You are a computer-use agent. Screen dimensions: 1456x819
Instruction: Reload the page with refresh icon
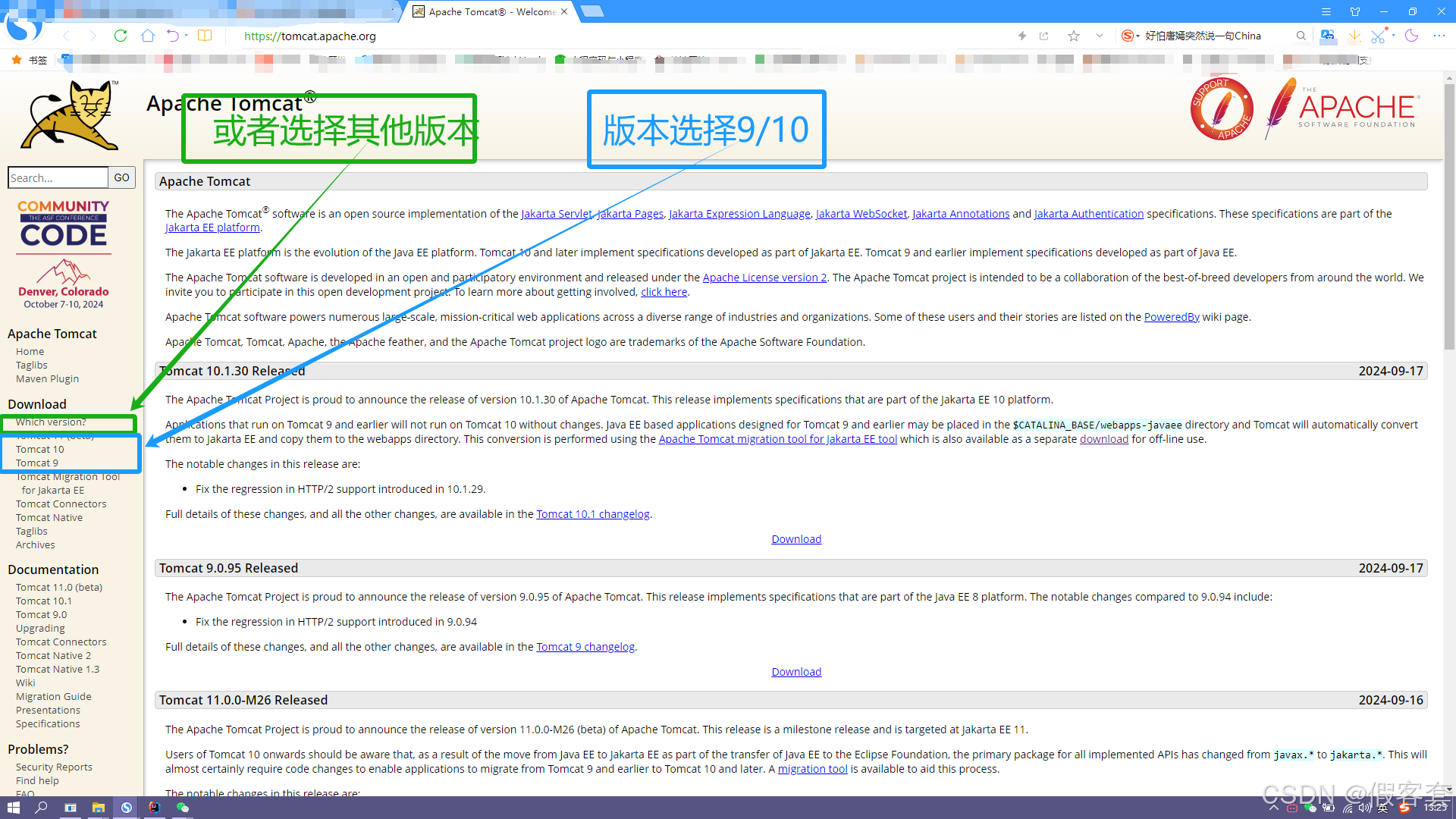click(x=121, y=36)
